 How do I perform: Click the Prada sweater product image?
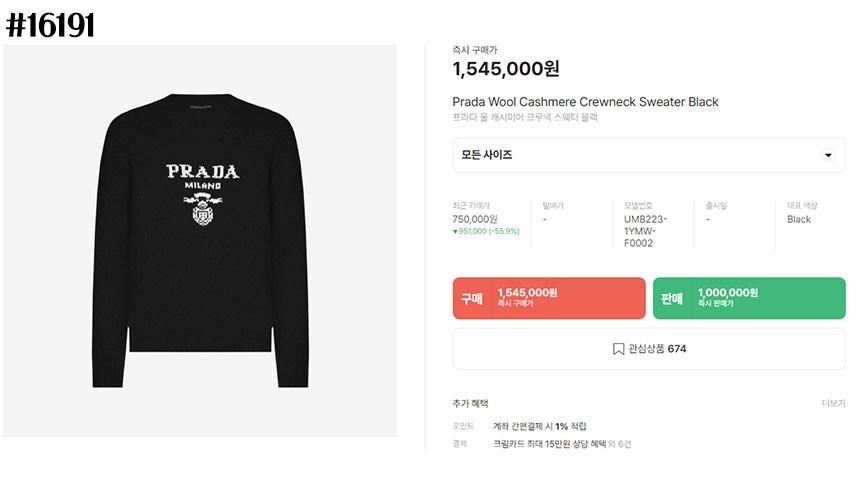coord(200,241)
